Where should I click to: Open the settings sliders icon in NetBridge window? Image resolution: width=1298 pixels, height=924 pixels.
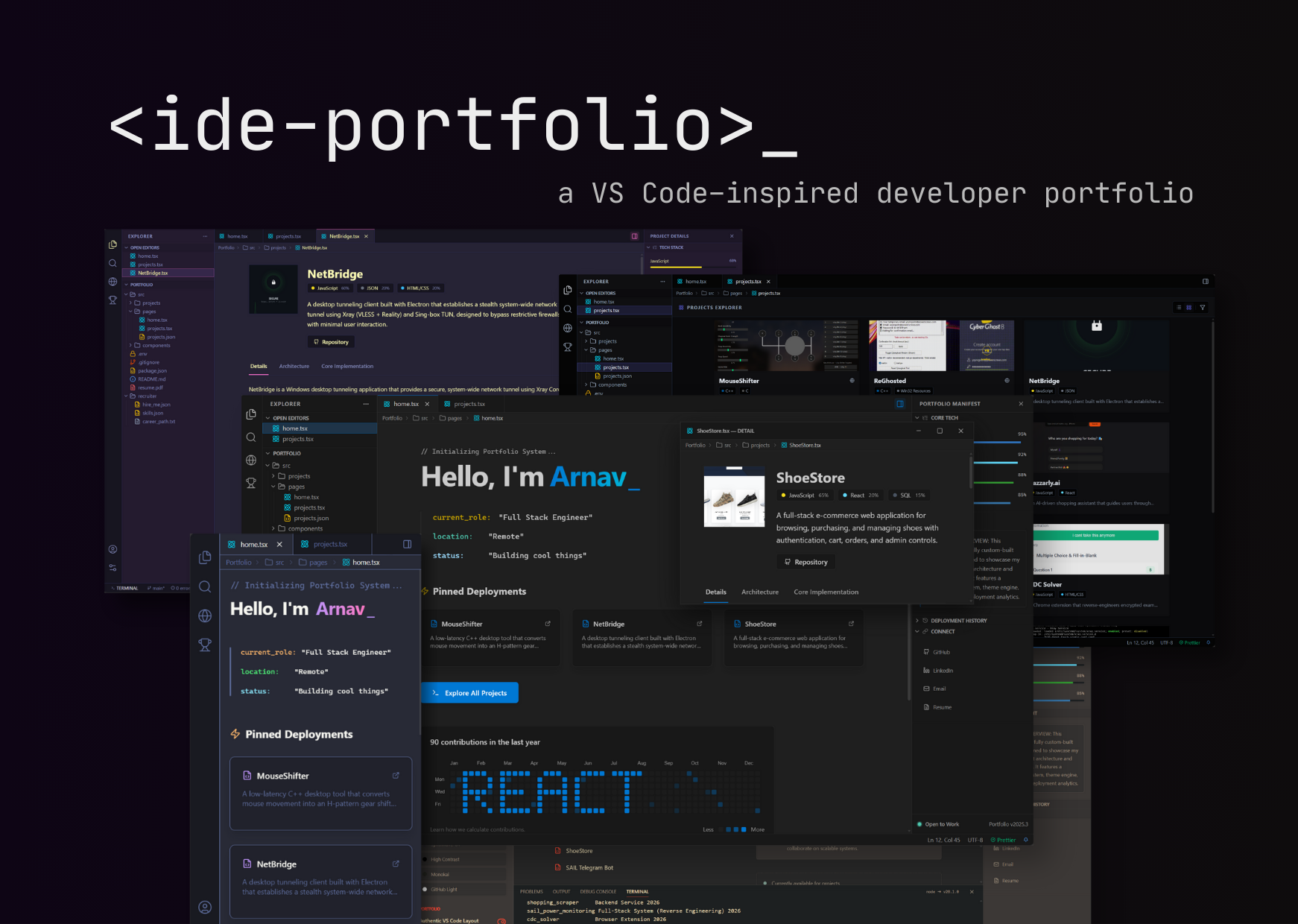tap(113, 567)
